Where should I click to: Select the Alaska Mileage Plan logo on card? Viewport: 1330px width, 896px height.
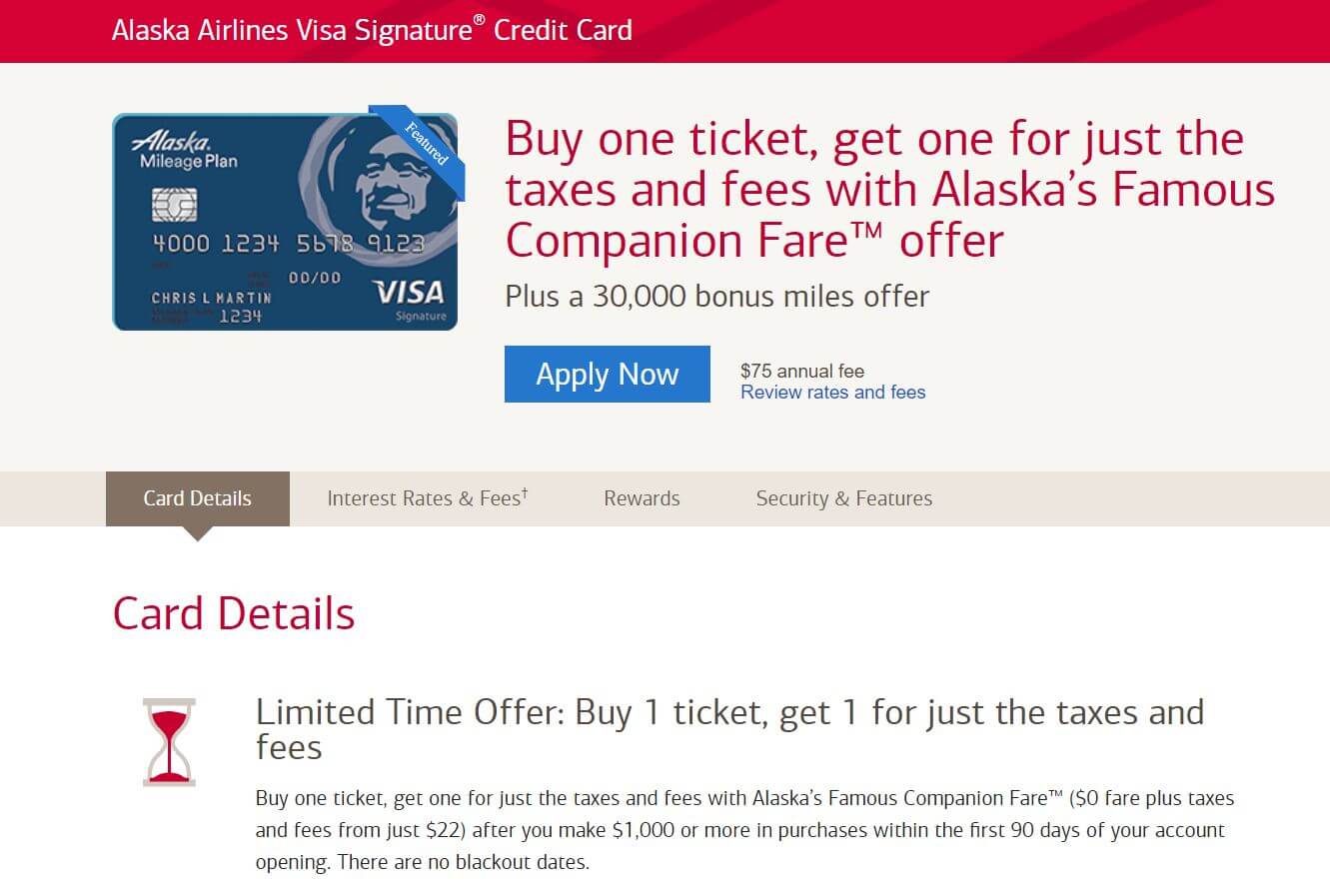pyautogui.click(x=187, y=150)
